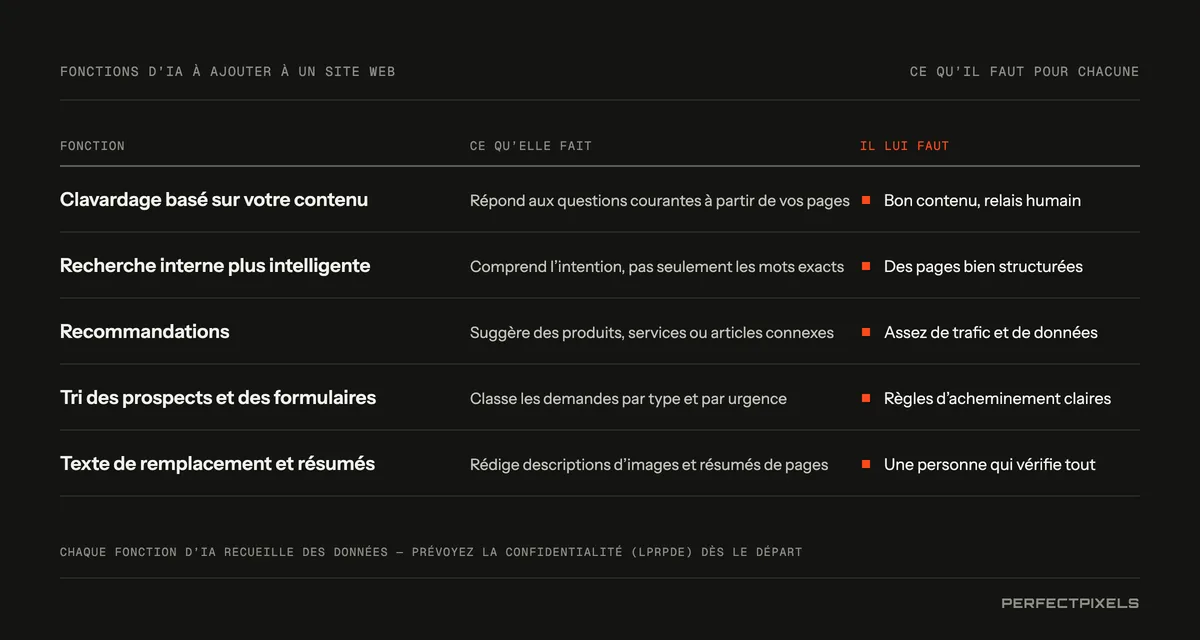Select the 'Ce qu'elle fait' column header

pyautogui.click(x=531, y=146)
